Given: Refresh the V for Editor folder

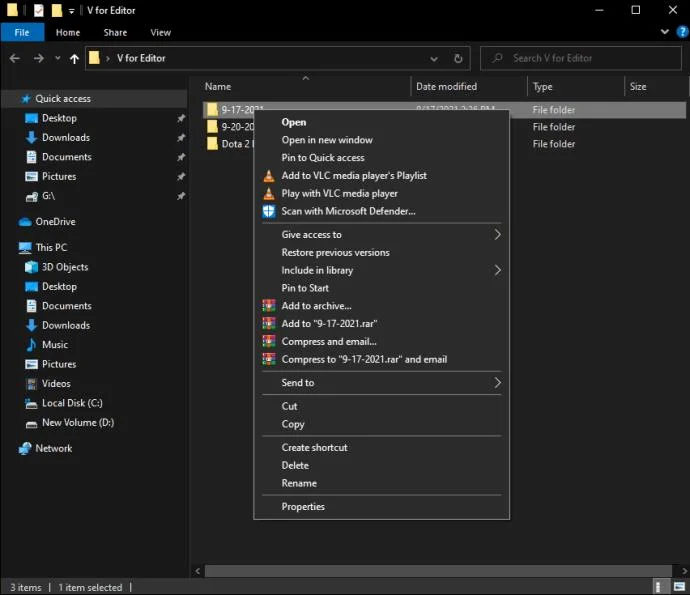Looking at the screenshot, I should coord(458,58).
